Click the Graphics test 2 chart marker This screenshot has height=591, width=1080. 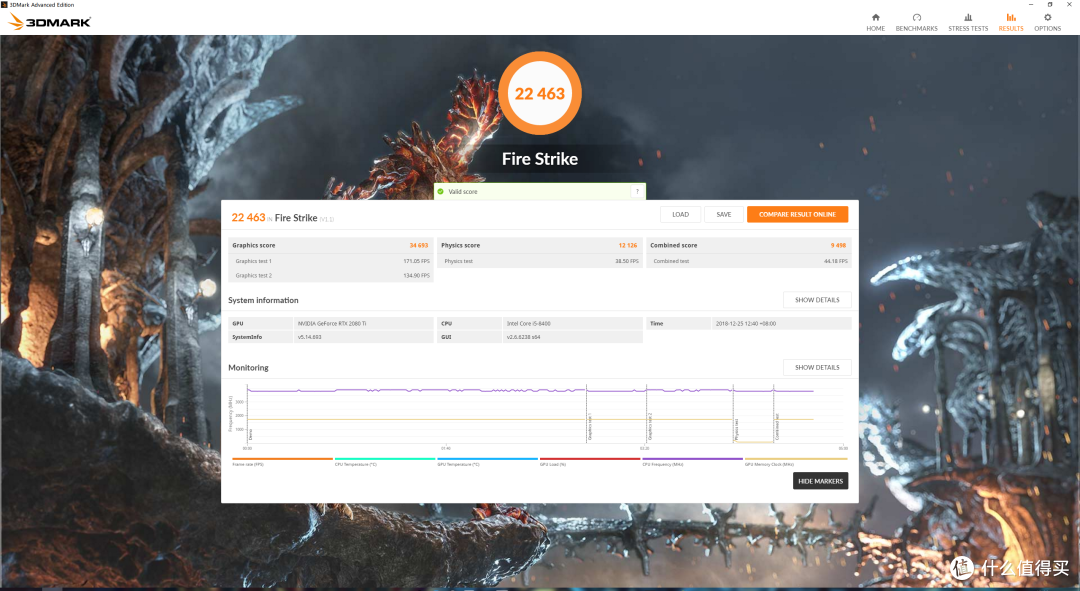pos(650,427)
